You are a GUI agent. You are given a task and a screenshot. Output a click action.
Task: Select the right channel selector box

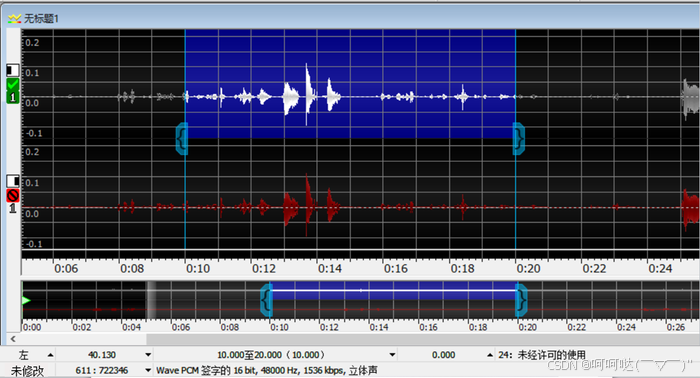[12, 181]
